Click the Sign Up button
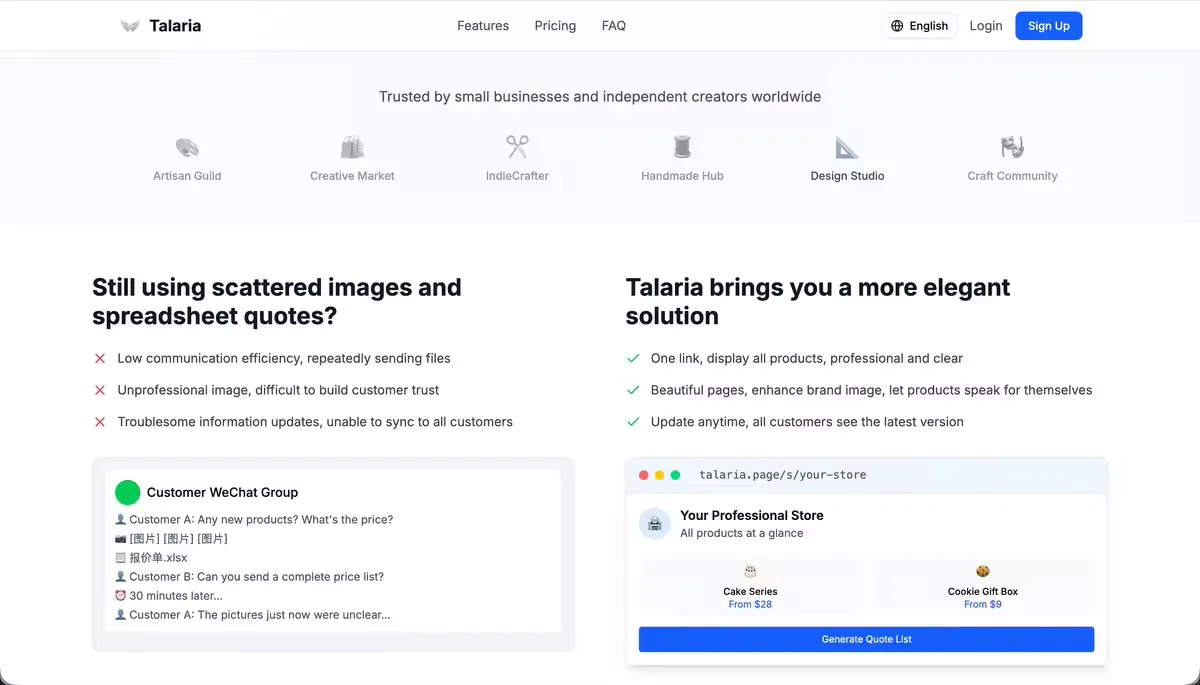This screenshot has width=1200, height=685. pyautogui.click(x=1049, y=26)
